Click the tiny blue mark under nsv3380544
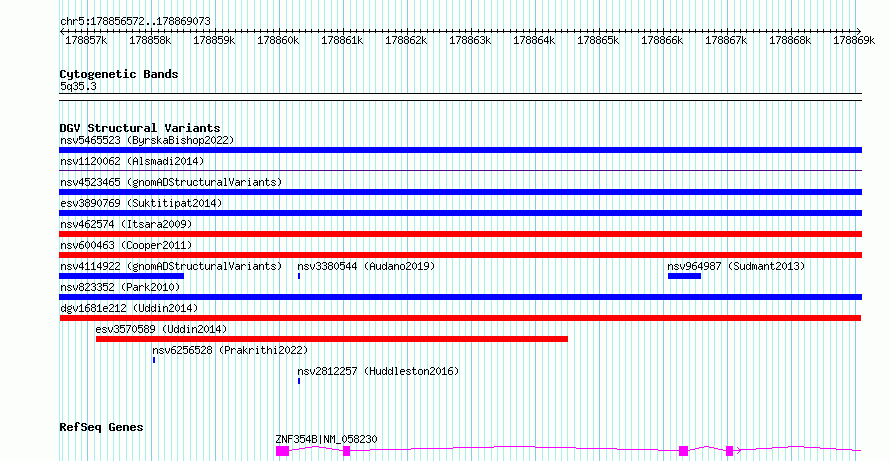The image size is (890, 461). click(299, 276)
